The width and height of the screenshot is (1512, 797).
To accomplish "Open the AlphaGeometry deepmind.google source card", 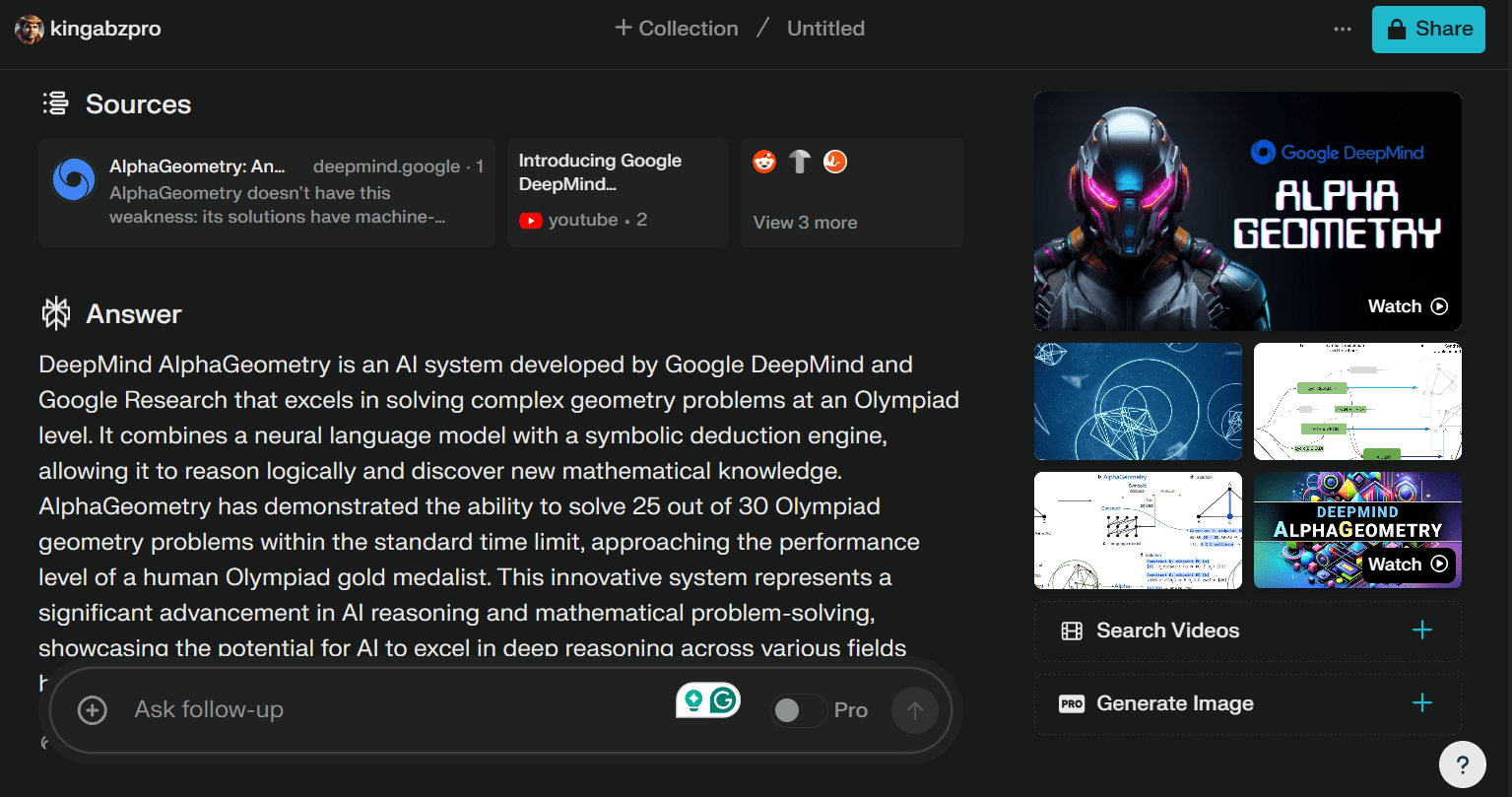I will (267, 192).
